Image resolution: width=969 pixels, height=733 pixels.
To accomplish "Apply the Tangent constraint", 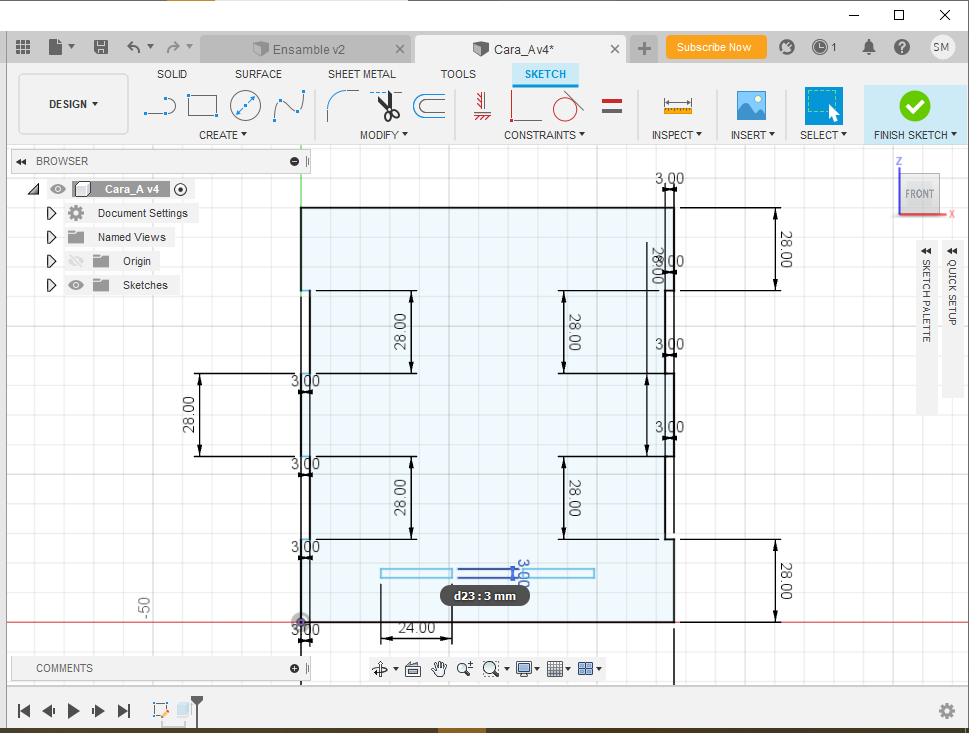I will [x=568, y=105].
